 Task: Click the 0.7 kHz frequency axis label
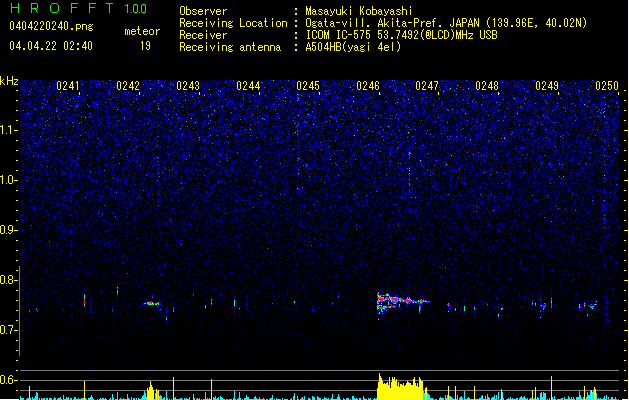[x=8, y=330]
